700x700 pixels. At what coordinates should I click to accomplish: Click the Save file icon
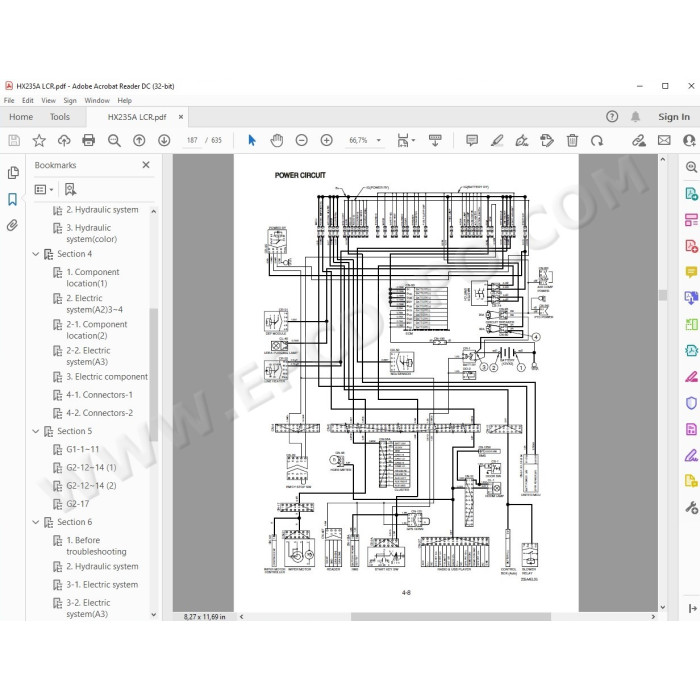14,141
